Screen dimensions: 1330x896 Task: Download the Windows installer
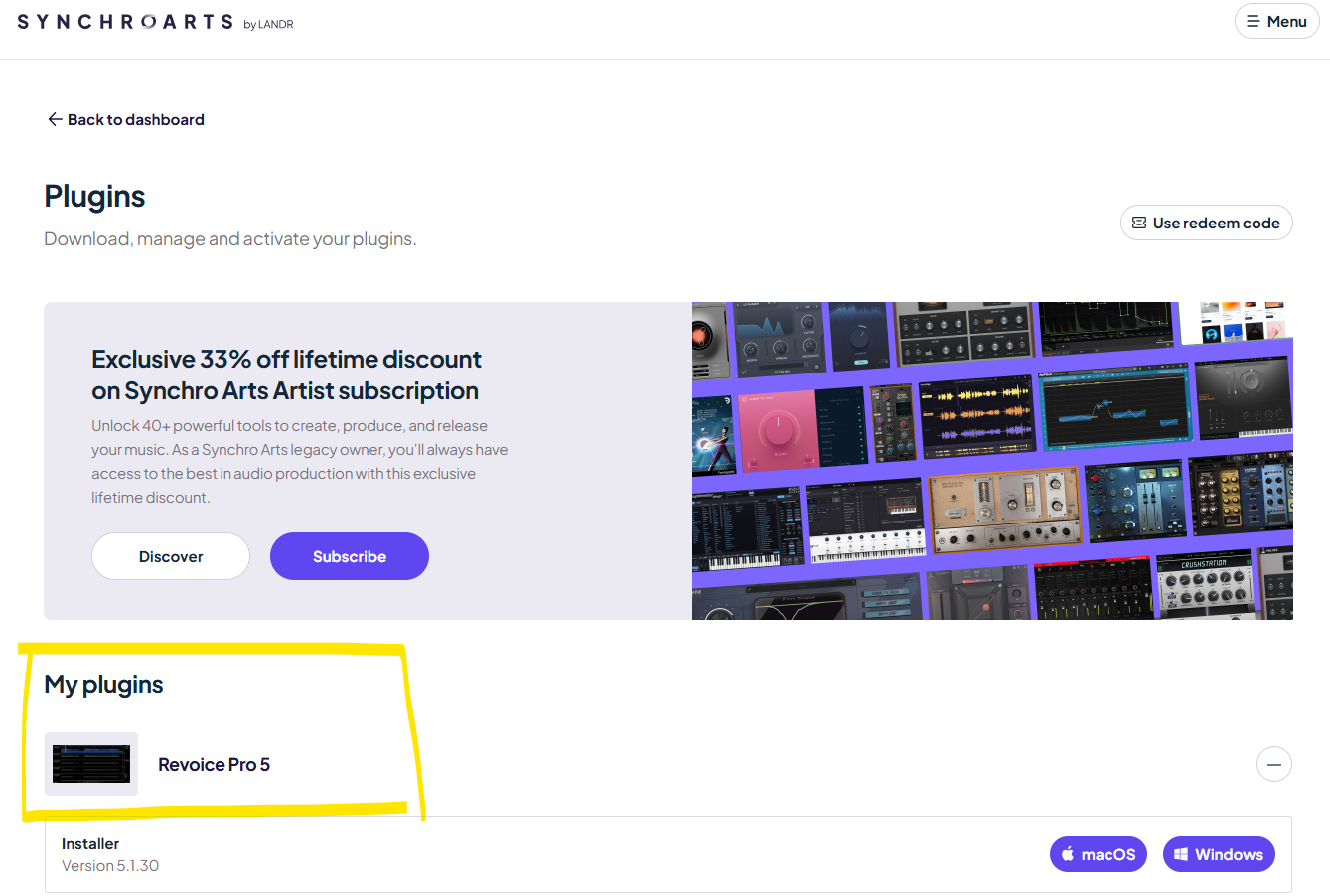tap(1218, 854)
